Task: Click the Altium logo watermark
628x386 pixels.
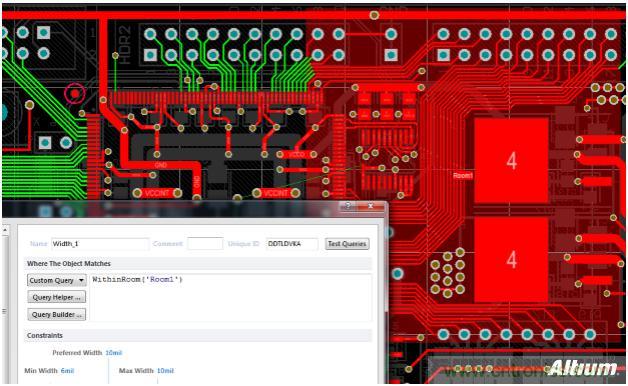Action: 583,368
